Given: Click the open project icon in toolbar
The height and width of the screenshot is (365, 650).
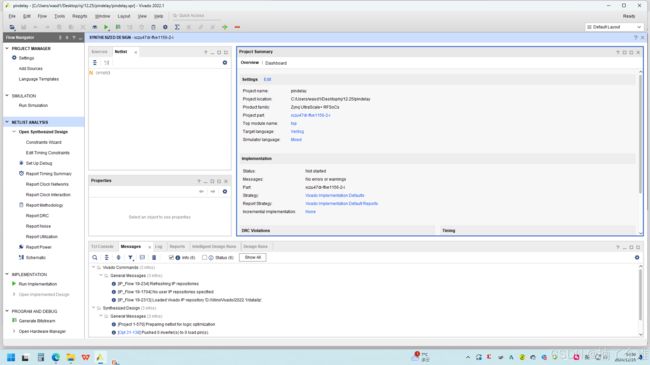Looking at the screenshot, I should (x=12, y=27).
